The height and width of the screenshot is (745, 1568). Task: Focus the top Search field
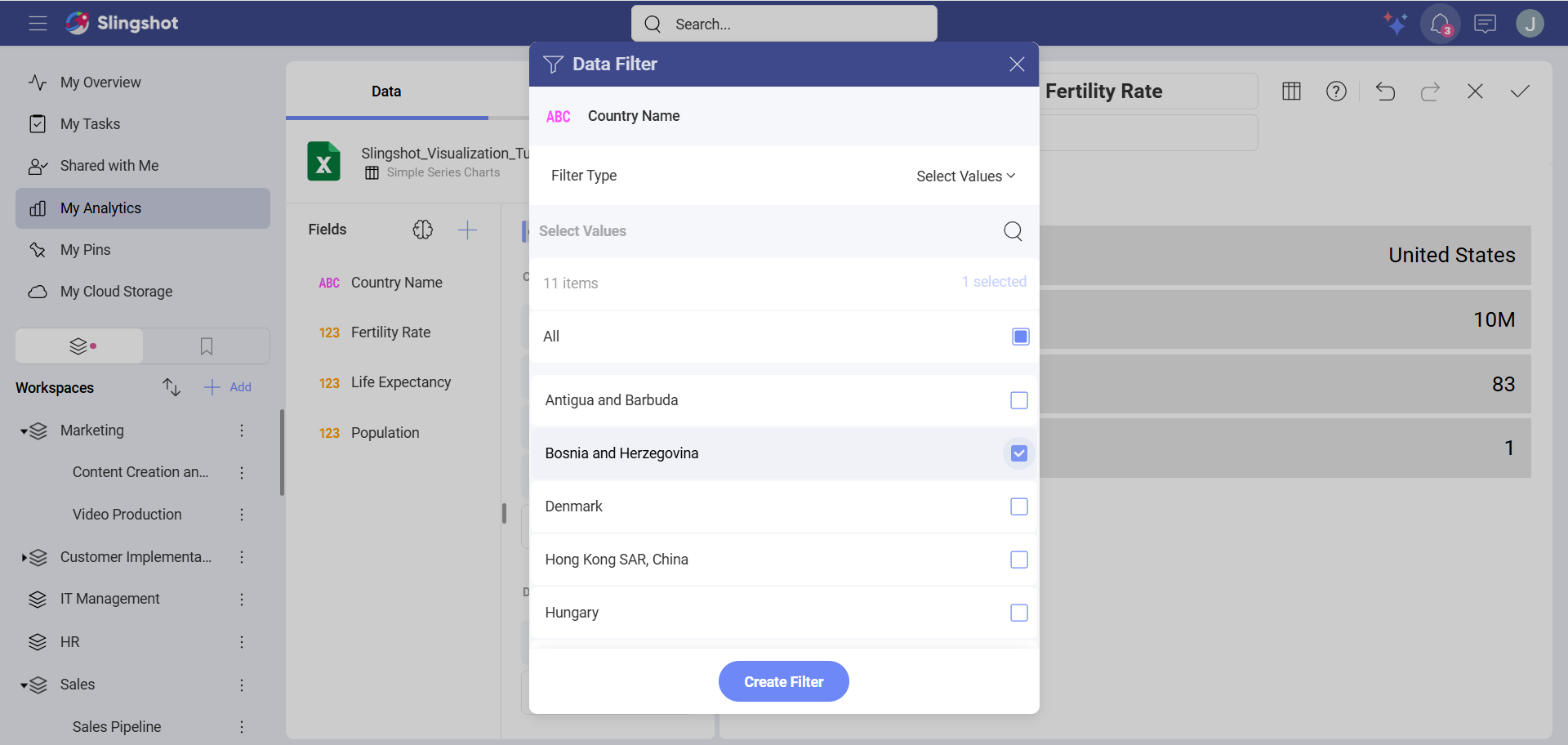click(x=784, y=24)
